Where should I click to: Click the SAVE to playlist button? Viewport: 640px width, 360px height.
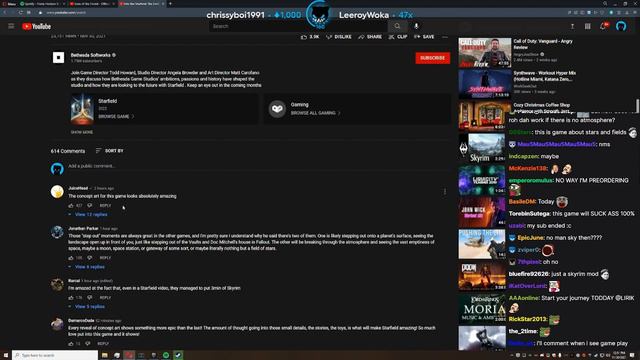click(424, 37)
